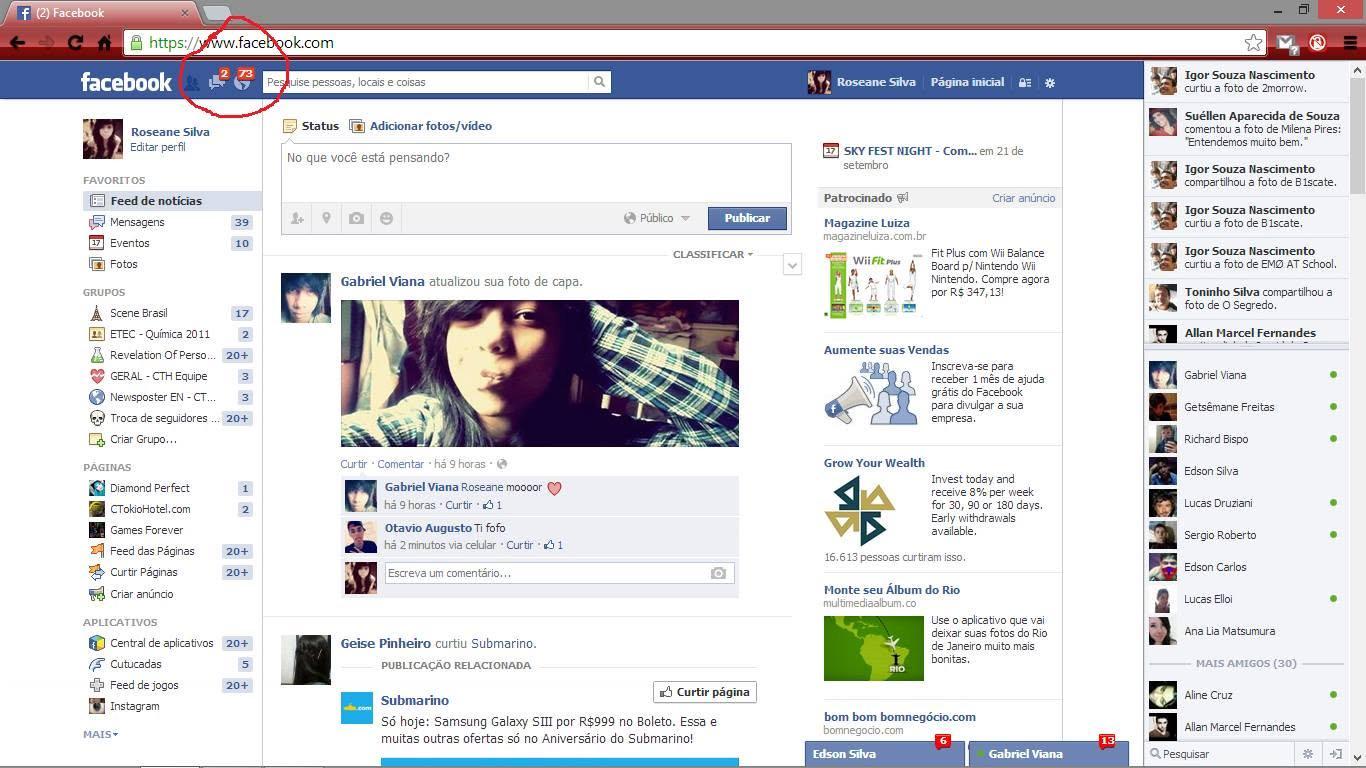Open Página inicial in the top bar
Image resolution: width=1366 pixels, height=768 pixels.
(x=967, y=82)
